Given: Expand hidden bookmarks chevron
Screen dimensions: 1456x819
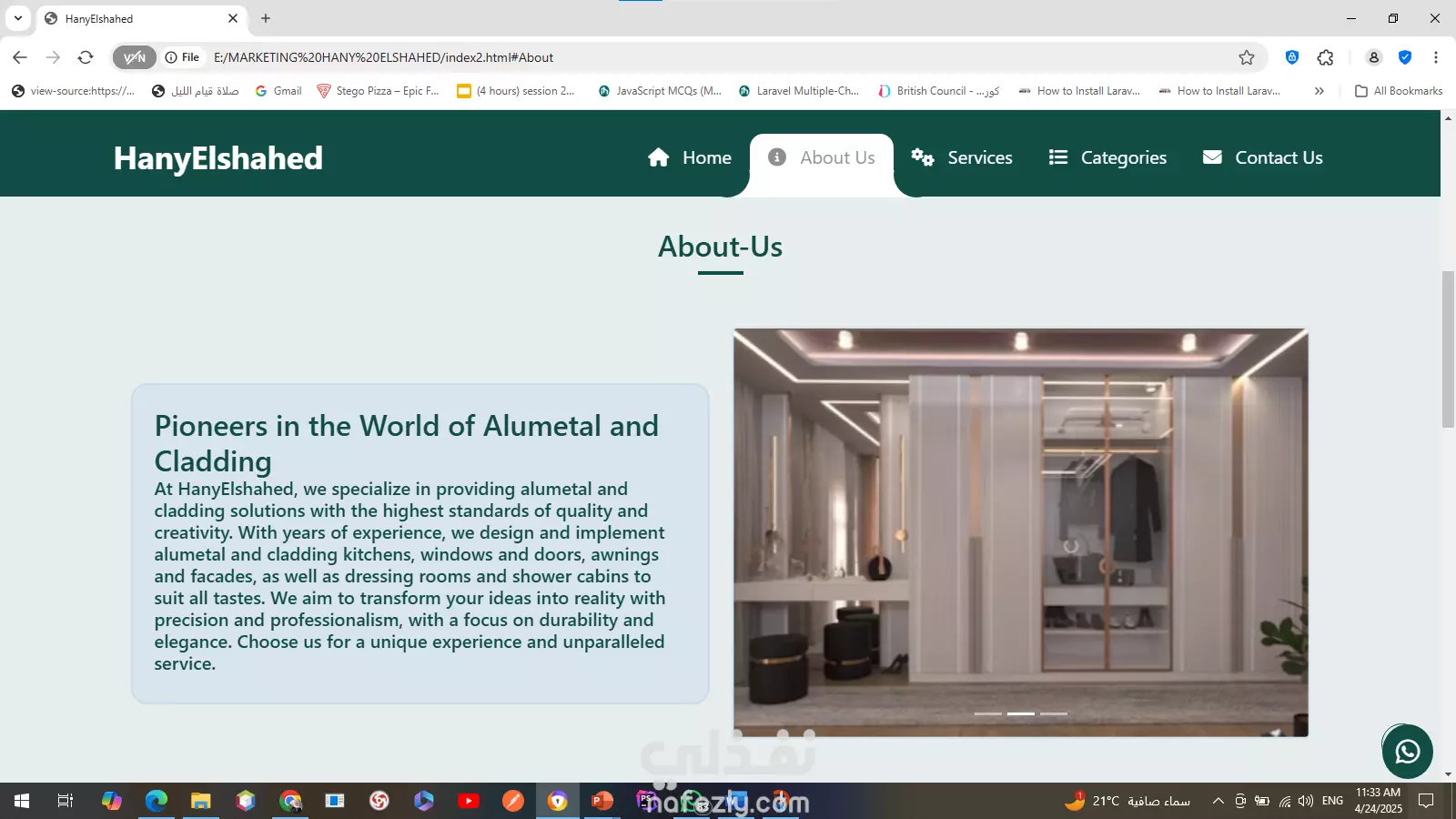Looking at the screenshot, I should tap(1319, 91).
